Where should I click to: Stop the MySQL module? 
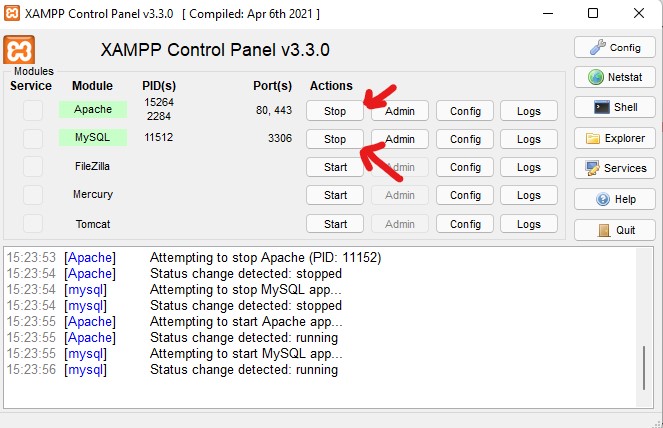pos(335,139)
